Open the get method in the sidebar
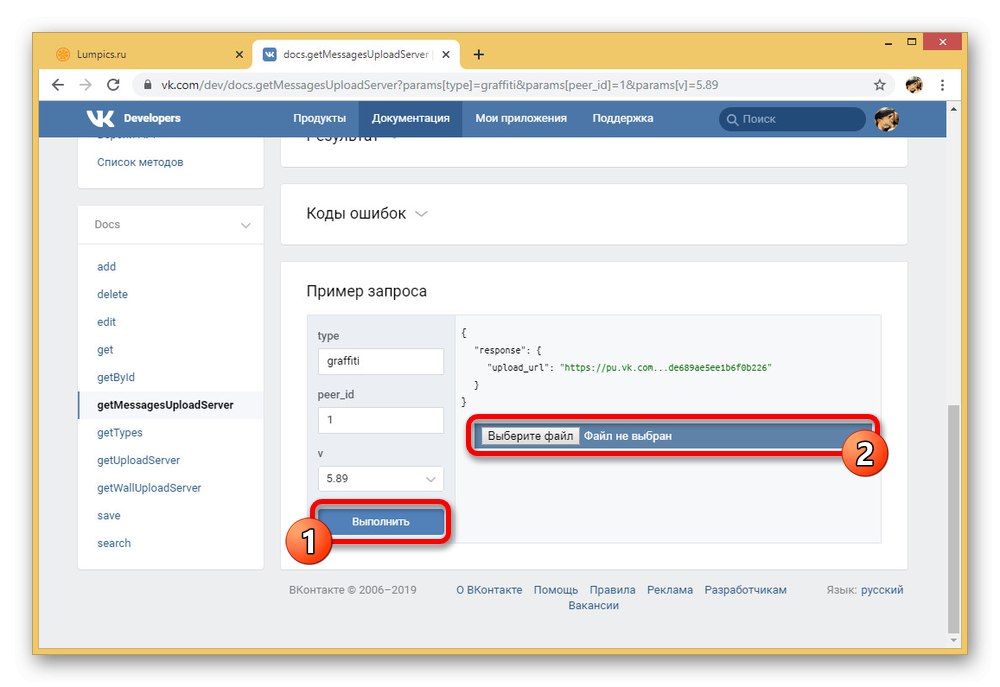 pos(105,350)
